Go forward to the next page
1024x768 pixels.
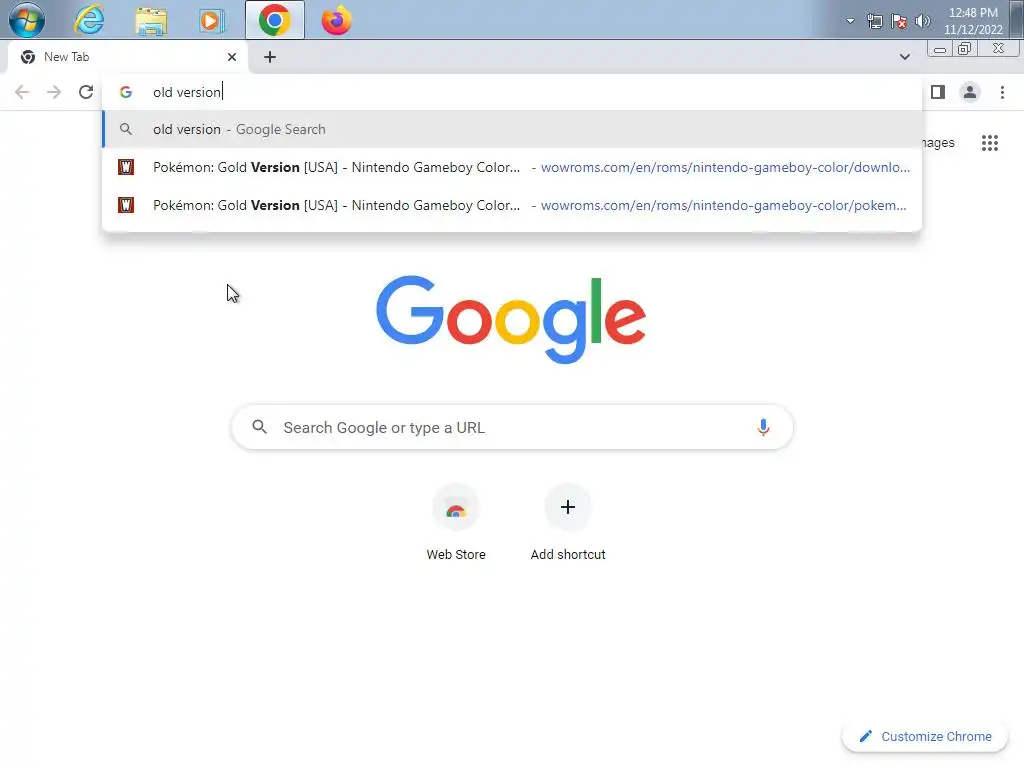click(x=54, y=92)
